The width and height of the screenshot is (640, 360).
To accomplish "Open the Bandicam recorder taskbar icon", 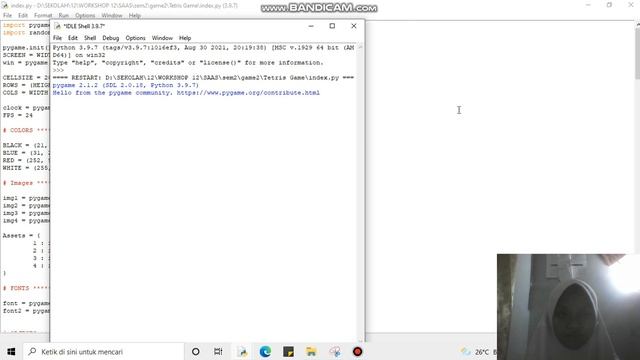I will pyautogui.click(x=358, y=351).
